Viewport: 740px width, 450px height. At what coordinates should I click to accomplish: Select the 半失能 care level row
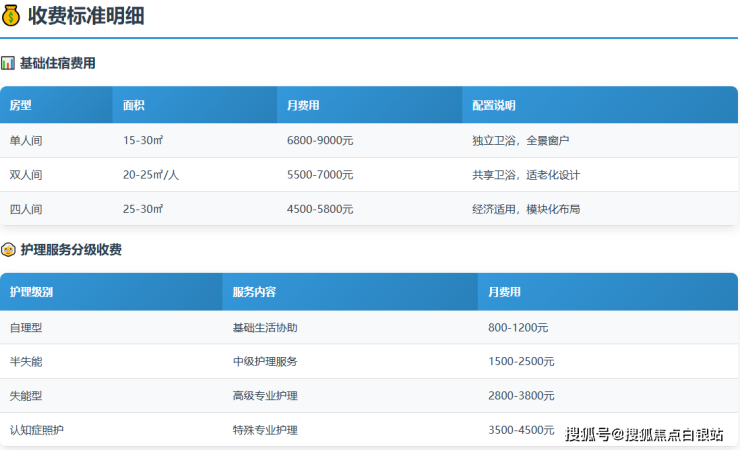point(26,361)
